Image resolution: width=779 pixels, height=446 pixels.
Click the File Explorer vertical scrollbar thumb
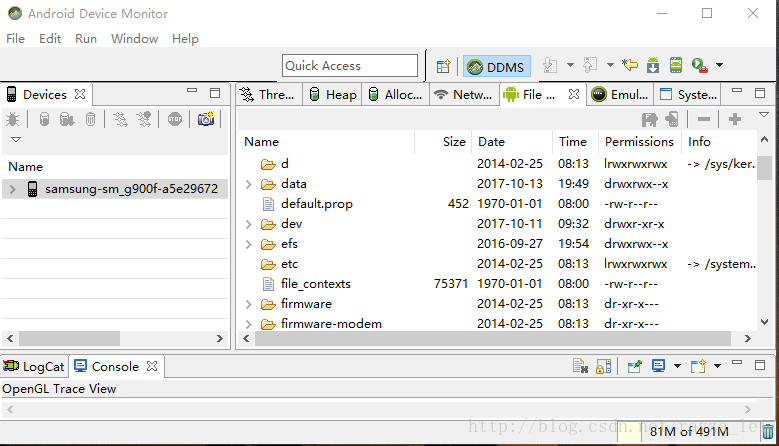pyautogui.click(x=765, y=168)
